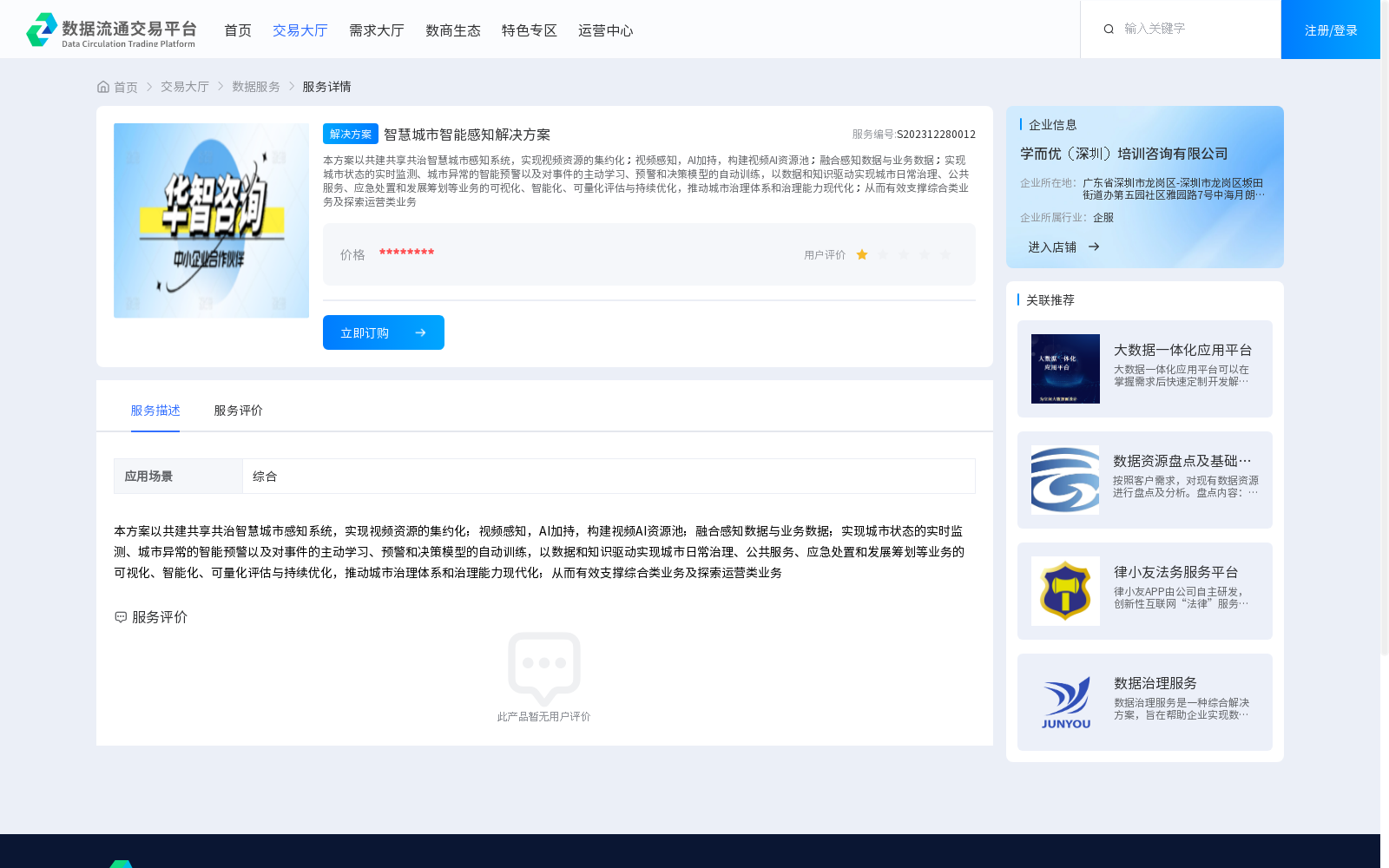Click the arrow next to 进入店铺

tap(1094, 247)
